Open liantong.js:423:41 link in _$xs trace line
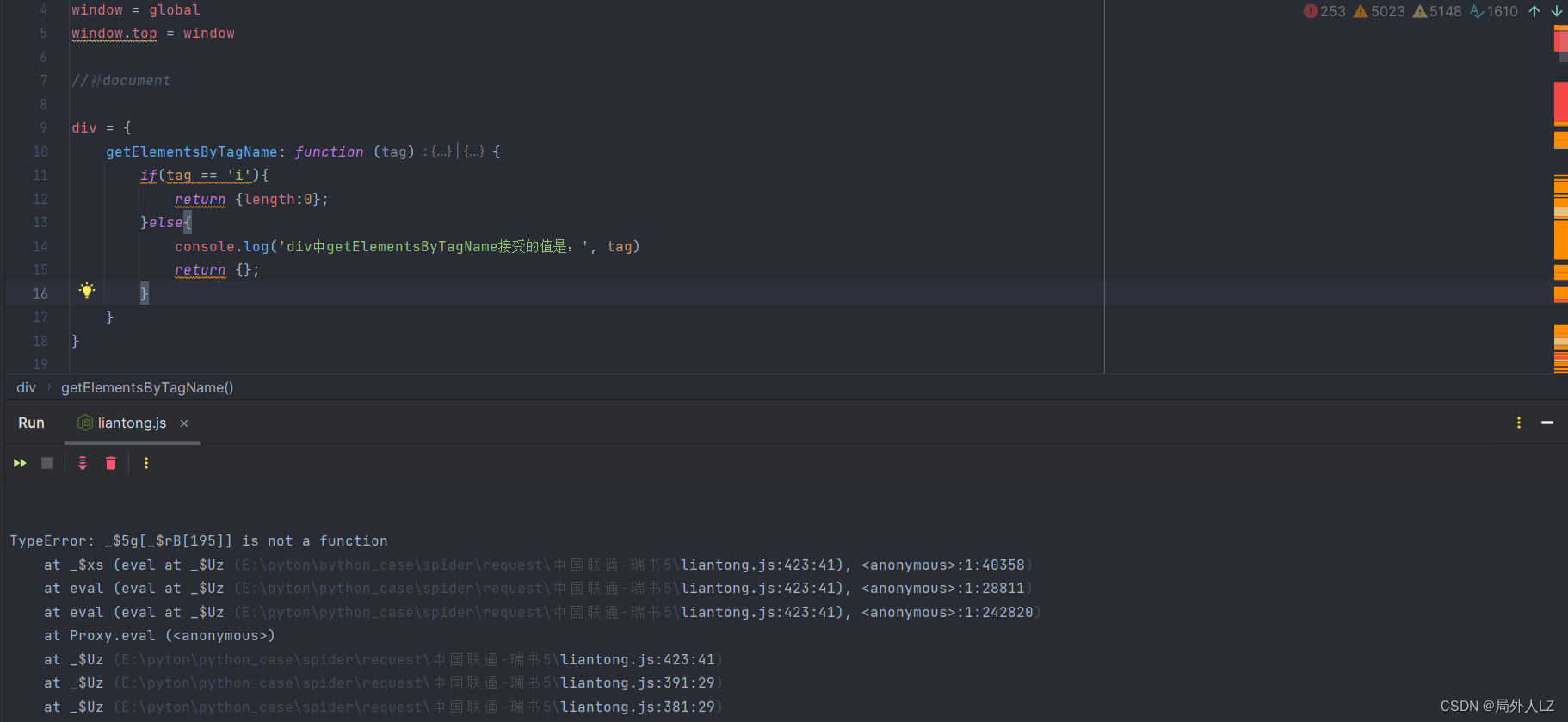The image size is (1568, 722). [x=757, y=565]
